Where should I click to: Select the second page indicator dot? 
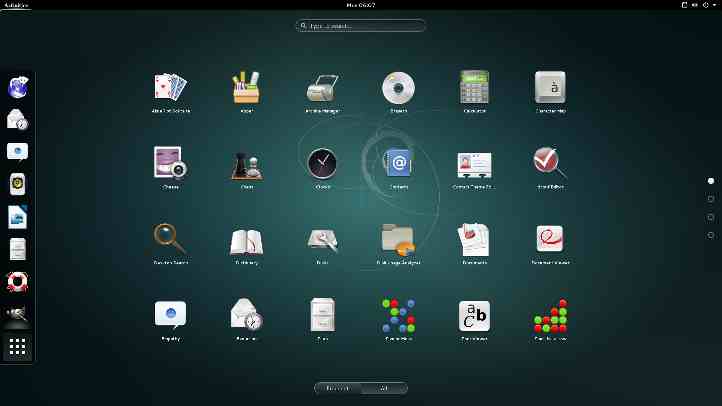point(711,199)
